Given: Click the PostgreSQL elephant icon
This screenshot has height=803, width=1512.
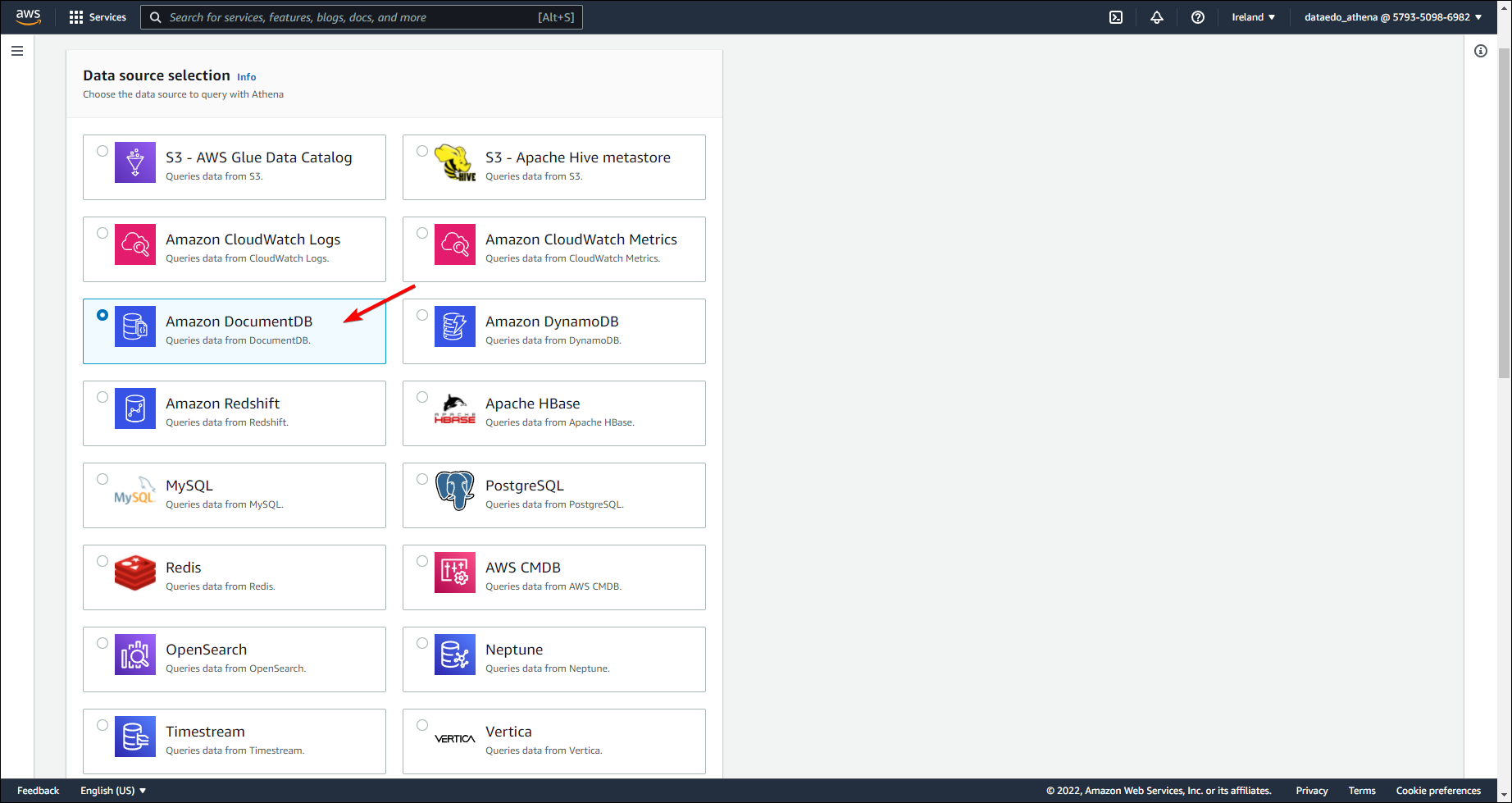Looking at the screenshot, I should pos(455,490).
